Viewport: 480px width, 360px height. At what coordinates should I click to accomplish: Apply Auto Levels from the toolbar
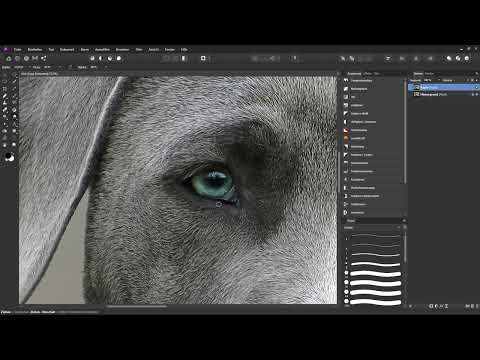click(x=92, y=58)
